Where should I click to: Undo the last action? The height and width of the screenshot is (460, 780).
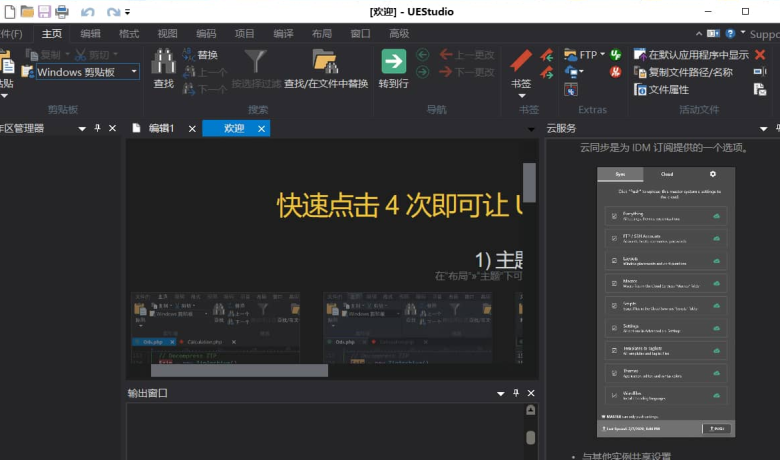(x=88, y=11)
